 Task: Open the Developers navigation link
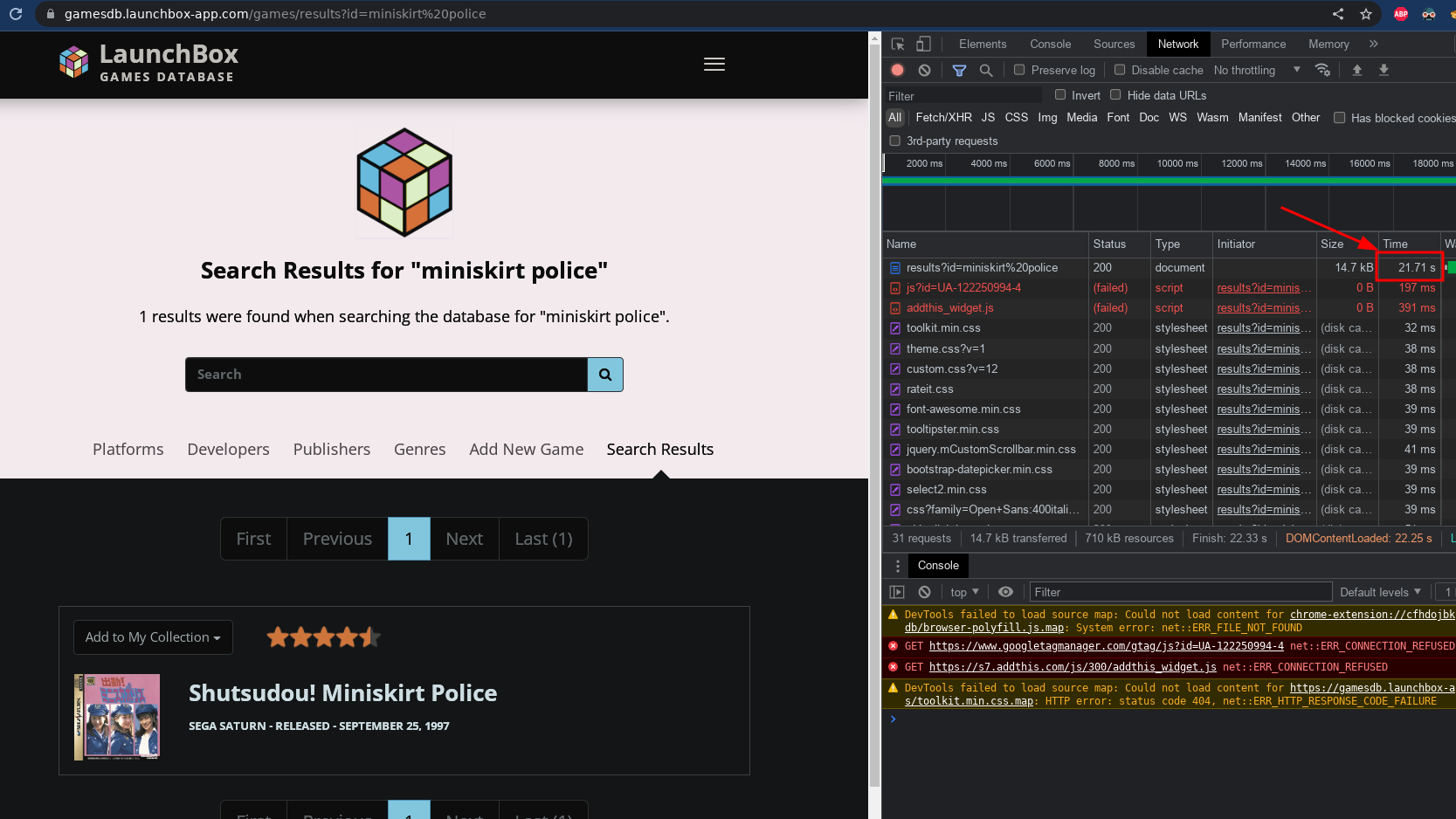tap(229, 449)
